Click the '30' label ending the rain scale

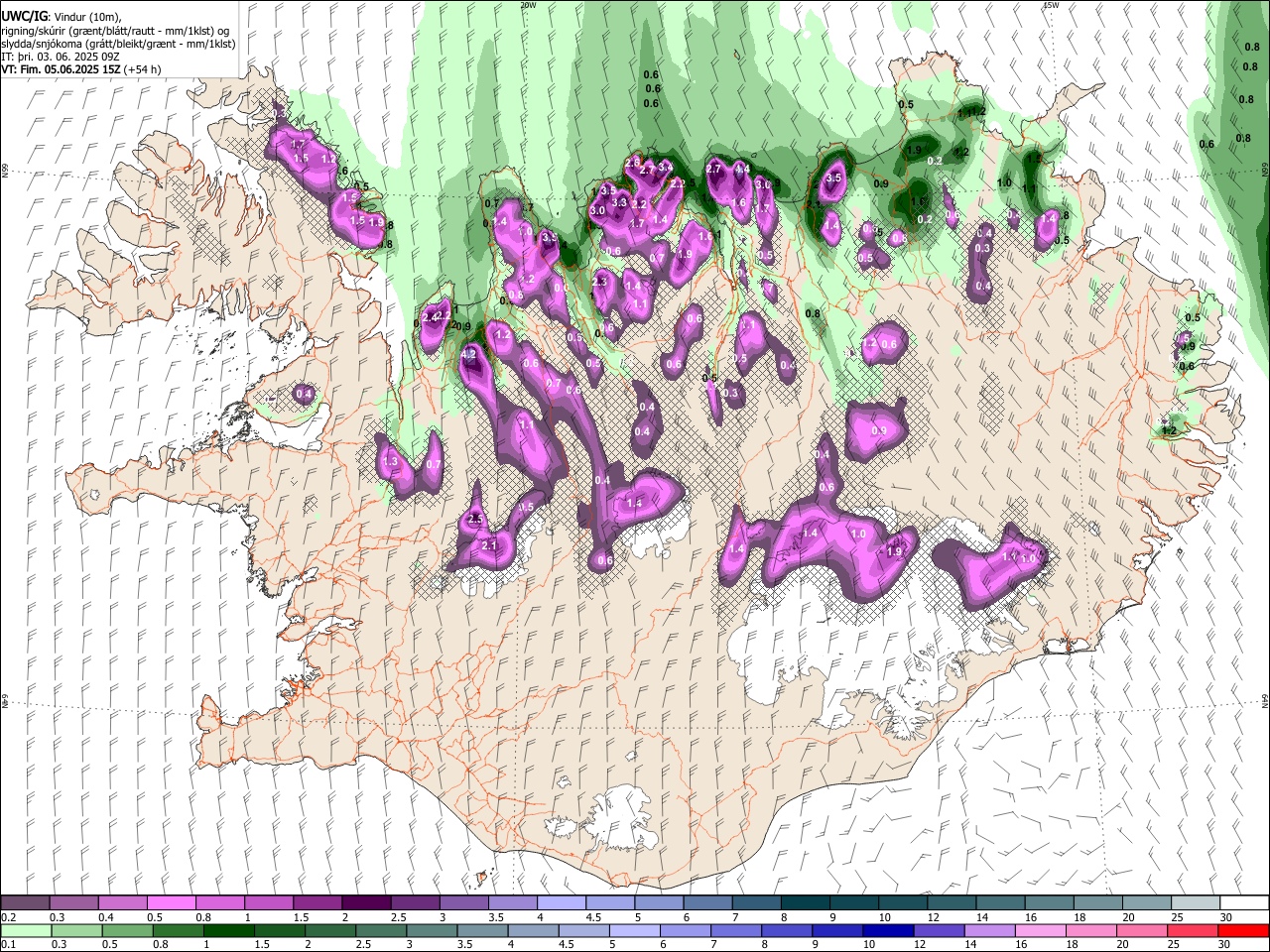pos(1225,944)
